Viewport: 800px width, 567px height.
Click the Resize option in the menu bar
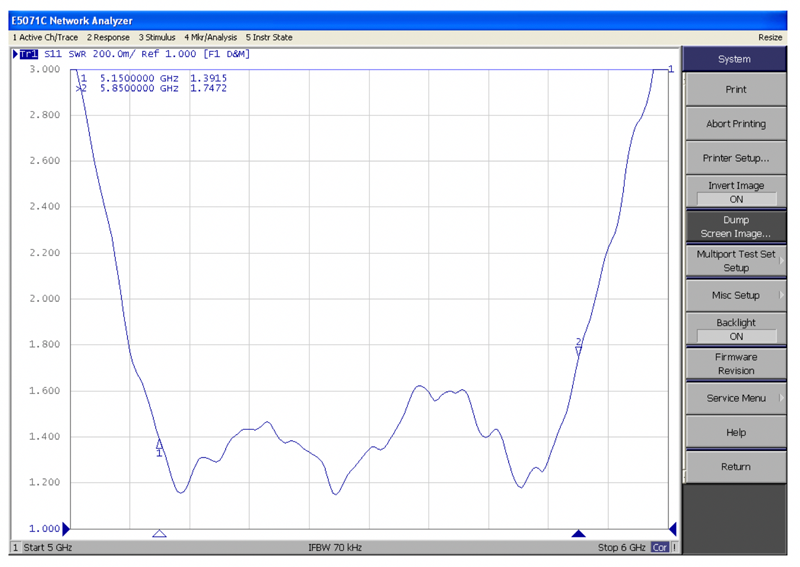tap(770, 37)
